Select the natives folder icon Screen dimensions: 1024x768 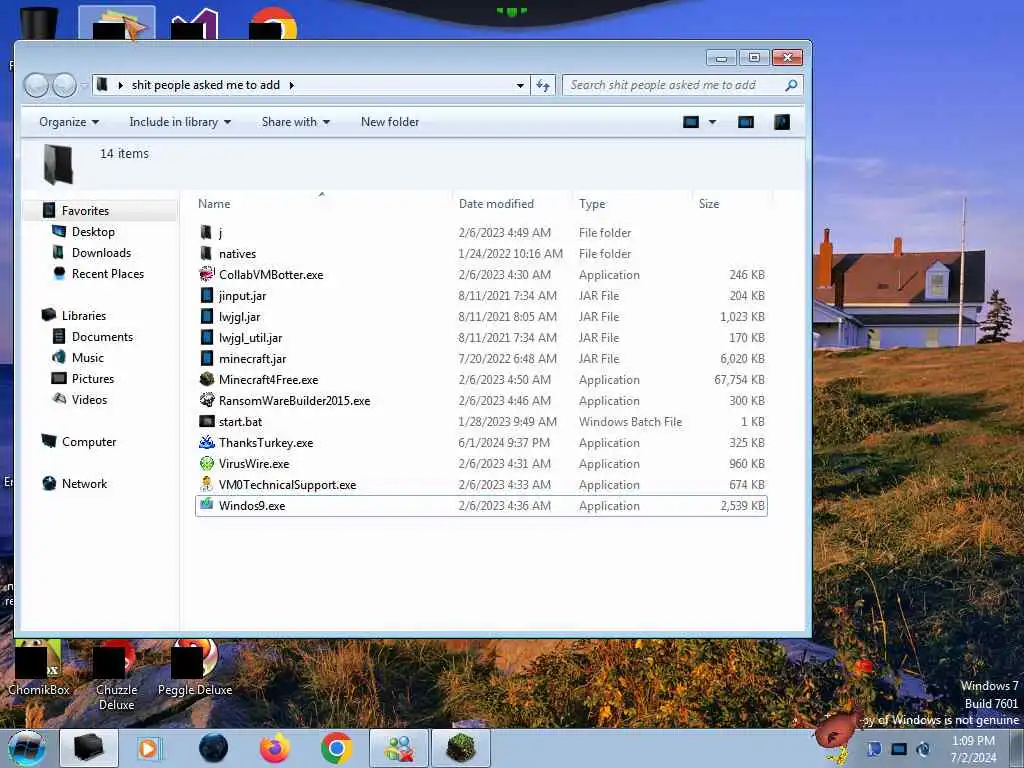click(206, 253)
